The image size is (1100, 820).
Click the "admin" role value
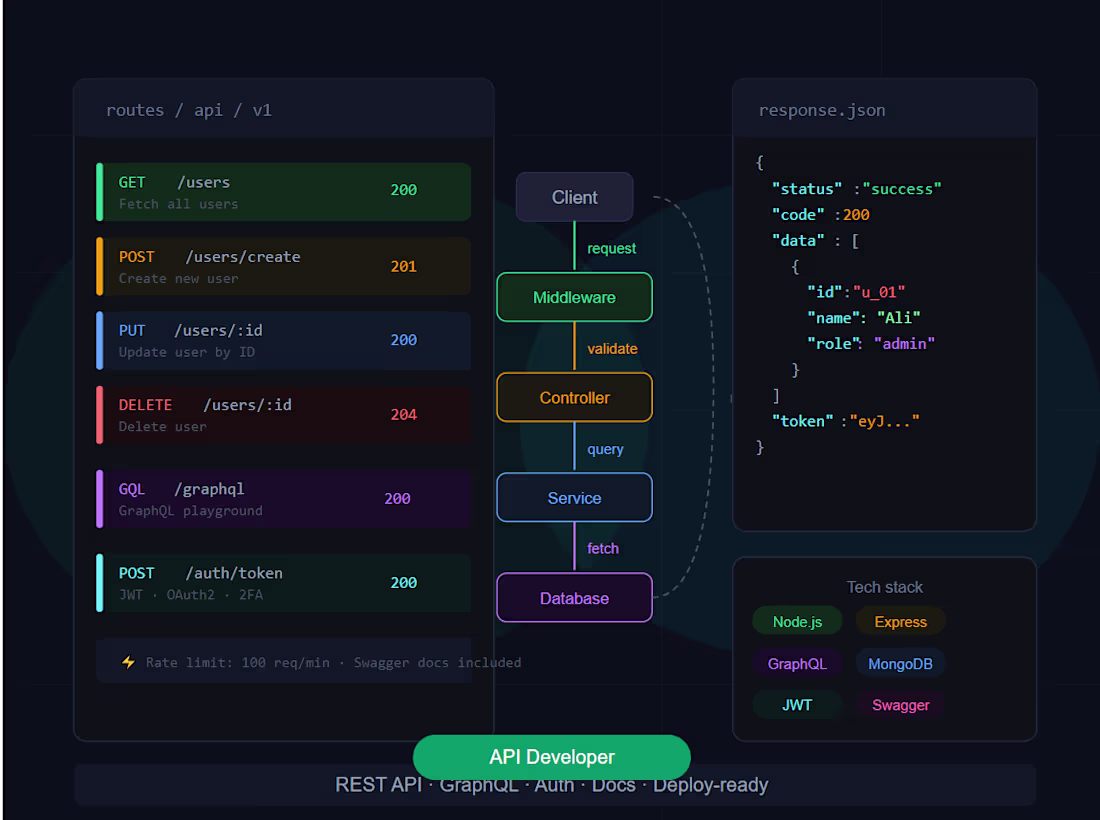coord(904,343)
